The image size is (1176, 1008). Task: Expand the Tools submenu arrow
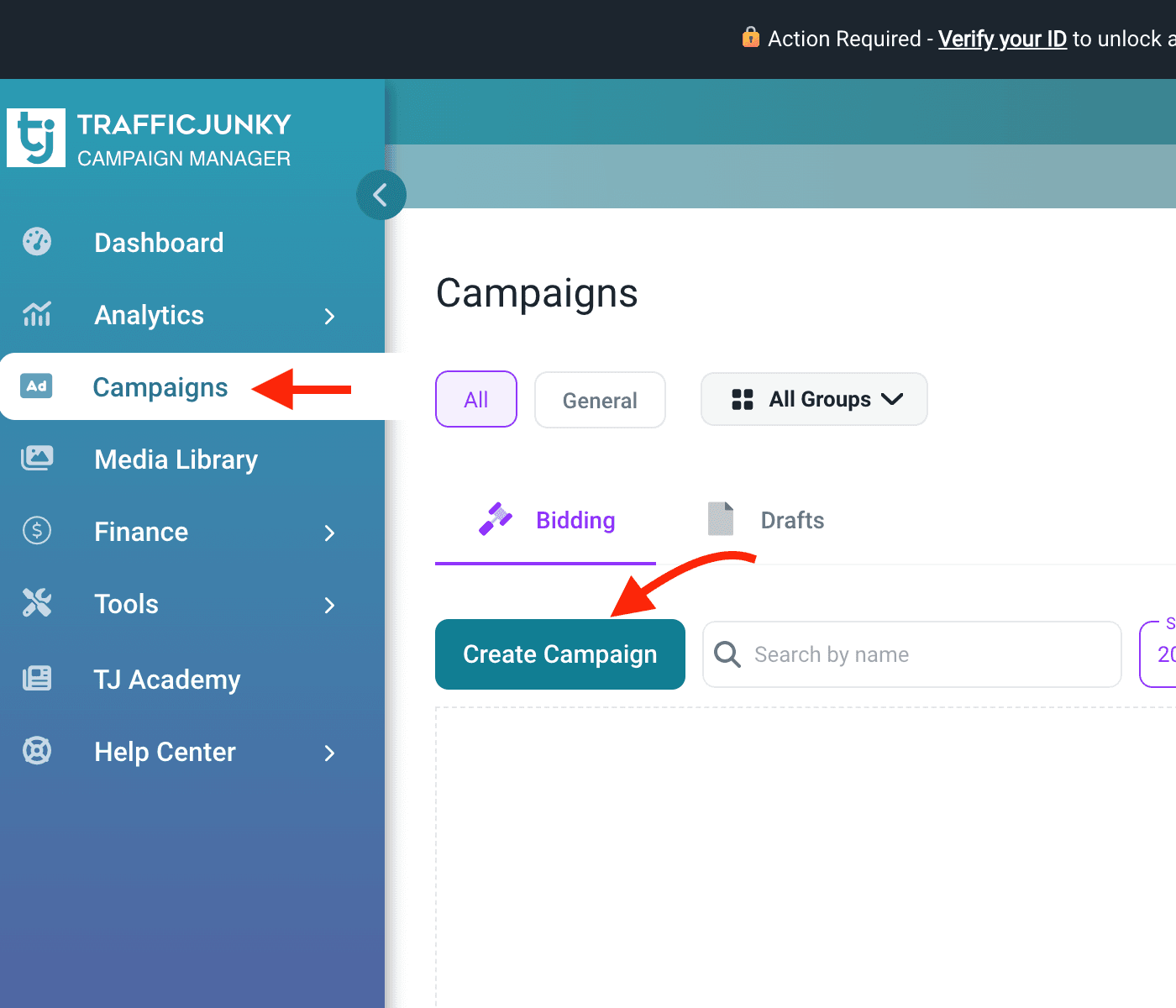pos(329,605)
